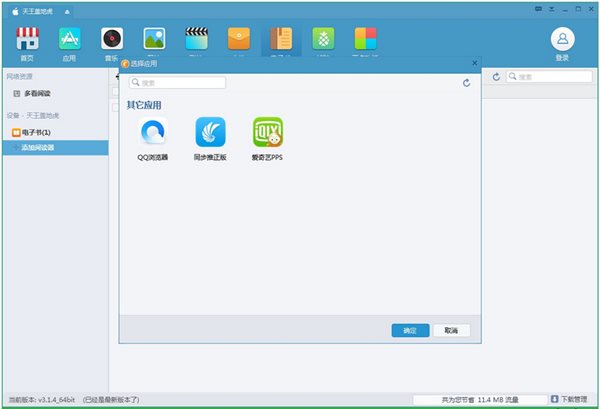Open the photos landscape icon in toolbar
The width and height of the screenshot is (600, 409).
click(154, 40)
